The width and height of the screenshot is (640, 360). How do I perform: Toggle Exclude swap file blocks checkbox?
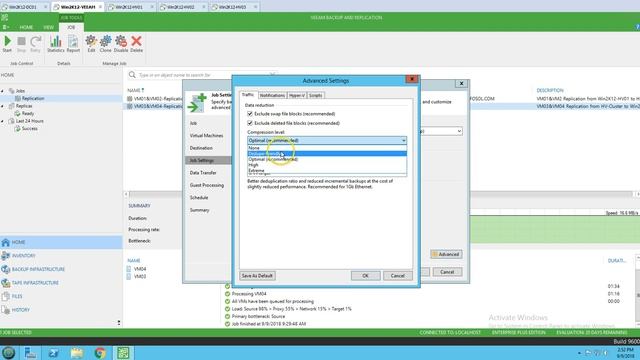(250, 114)
